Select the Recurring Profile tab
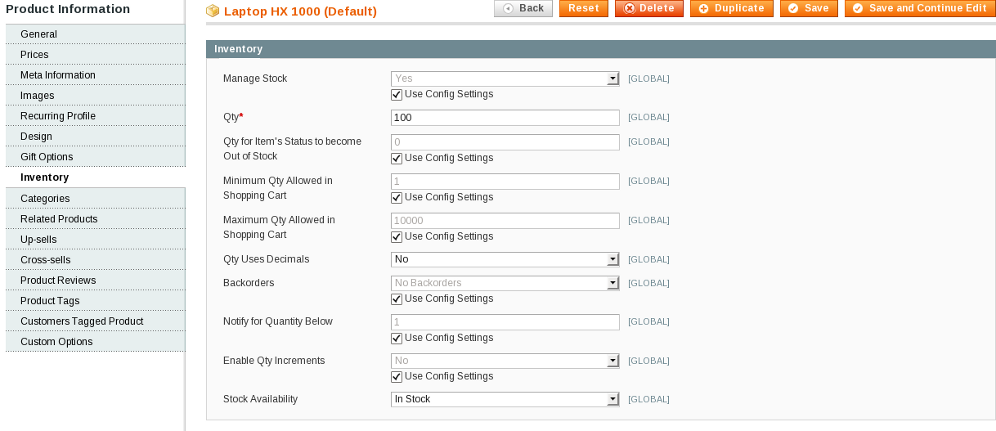Screen dimensions: 996x431 [x=95, y=116]
